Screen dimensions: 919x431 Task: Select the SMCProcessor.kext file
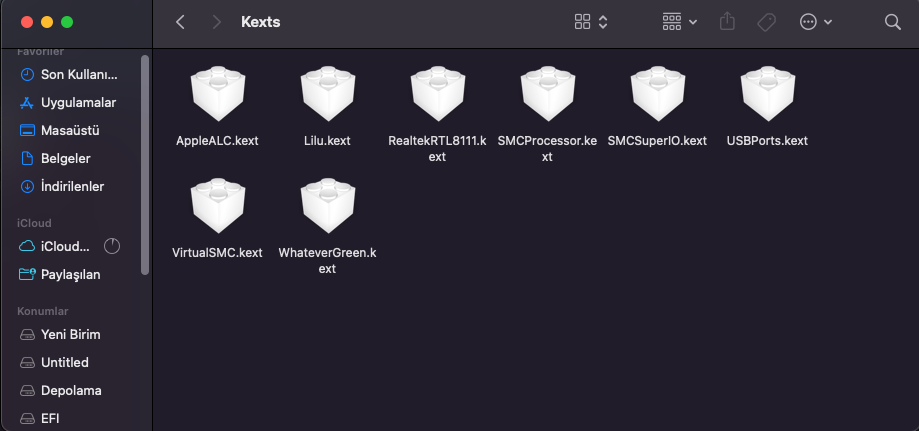[x=547, y=97]
